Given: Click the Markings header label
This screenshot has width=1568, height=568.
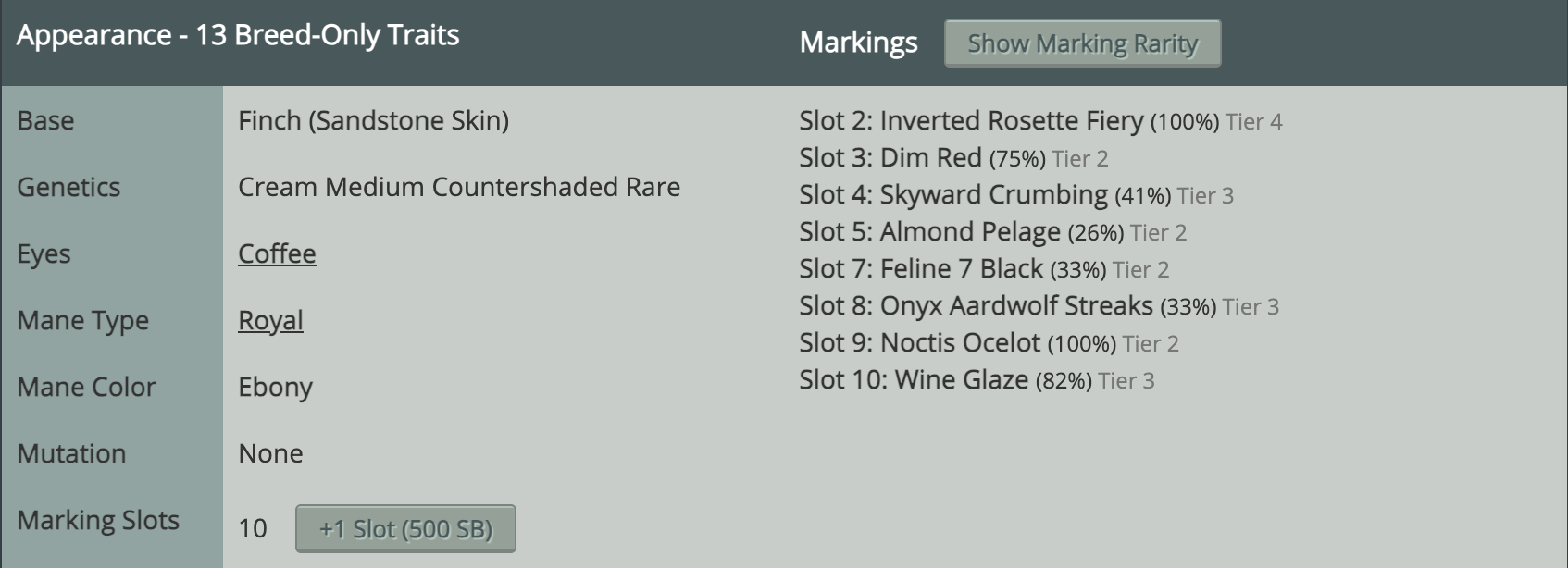Looking at the screenshot, I should 858,43.
